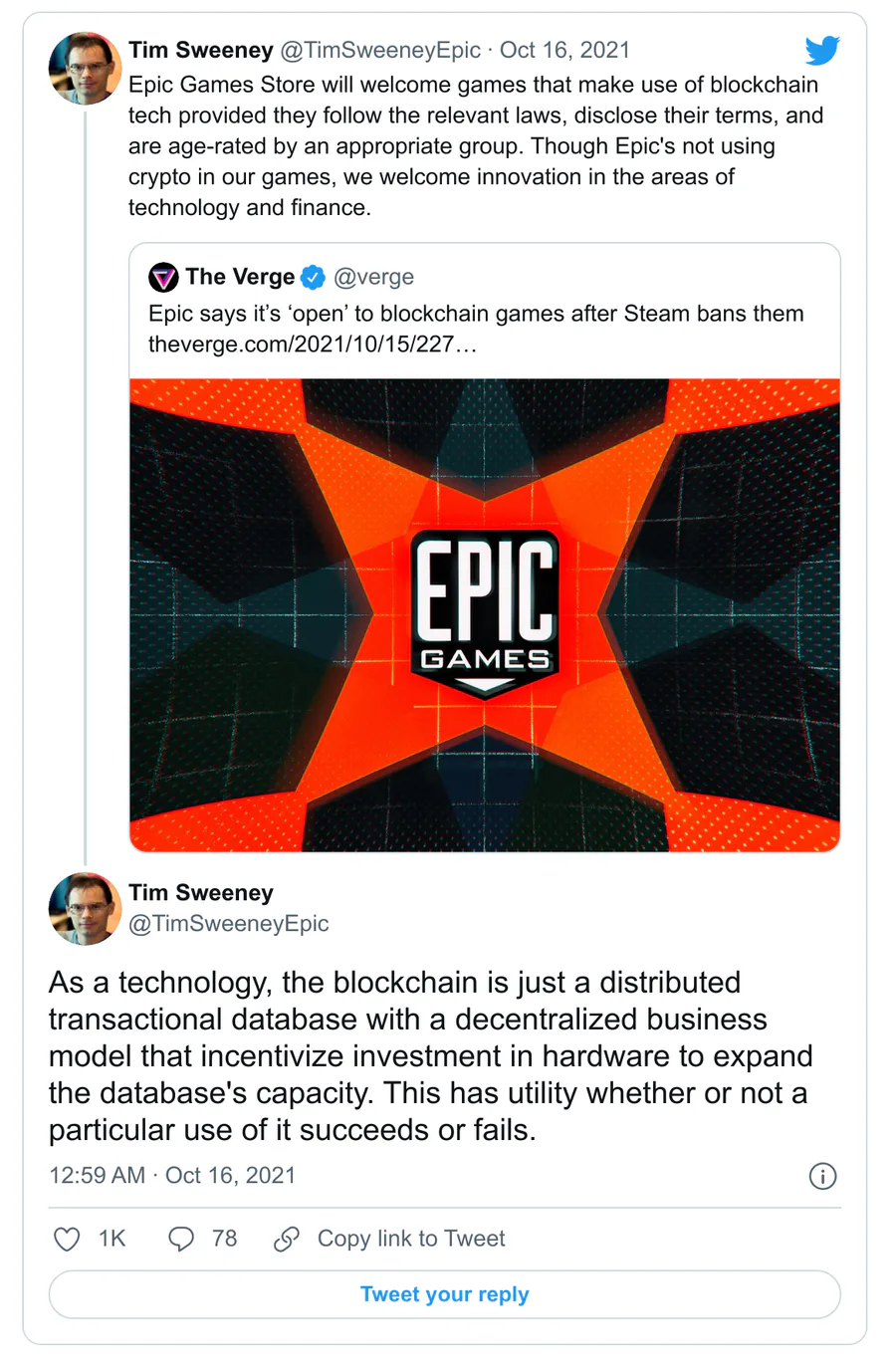Open Tim Sweeney's lower avatar photo

point(85,909)
